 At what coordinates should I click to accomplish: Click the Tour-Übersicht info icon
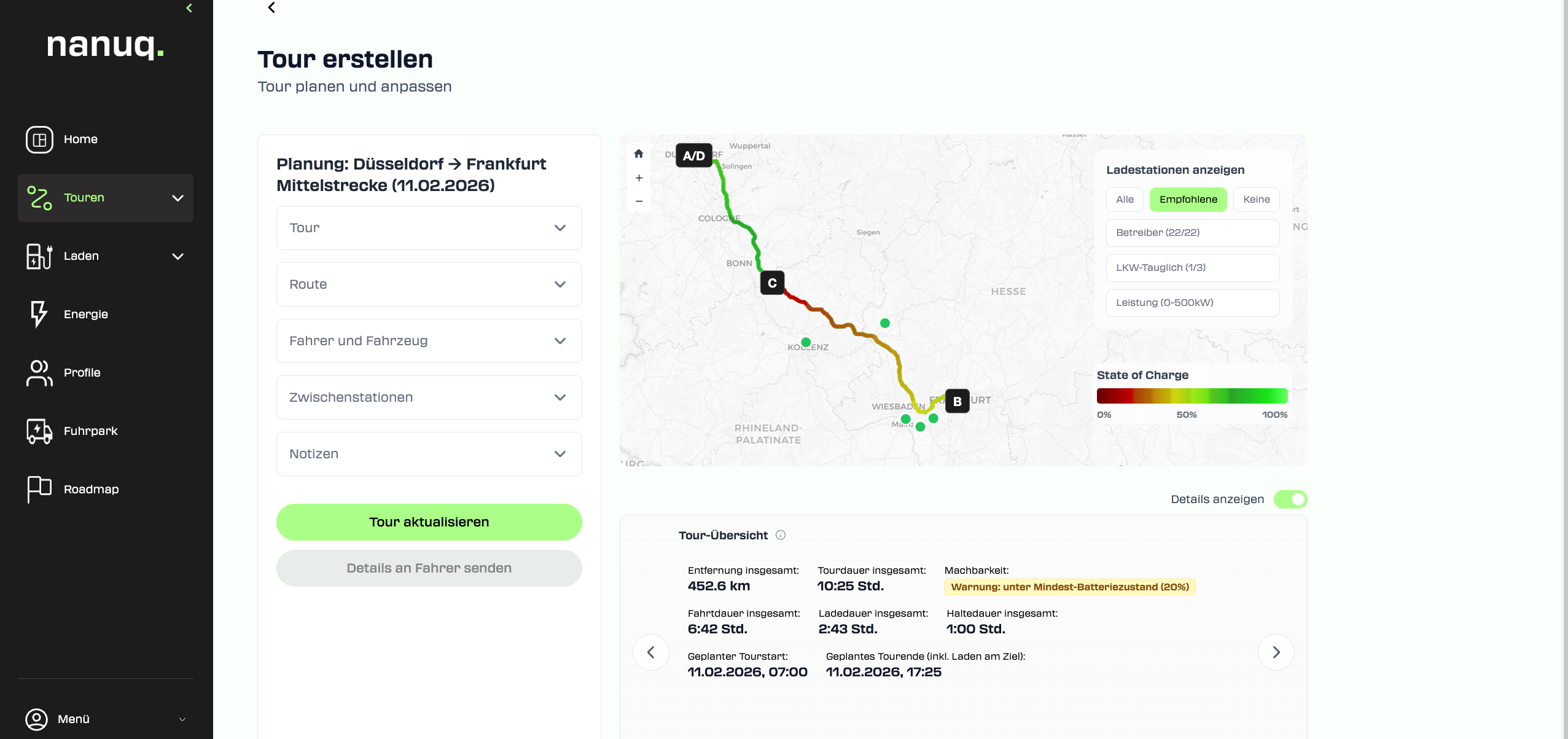tap(781, 535)
